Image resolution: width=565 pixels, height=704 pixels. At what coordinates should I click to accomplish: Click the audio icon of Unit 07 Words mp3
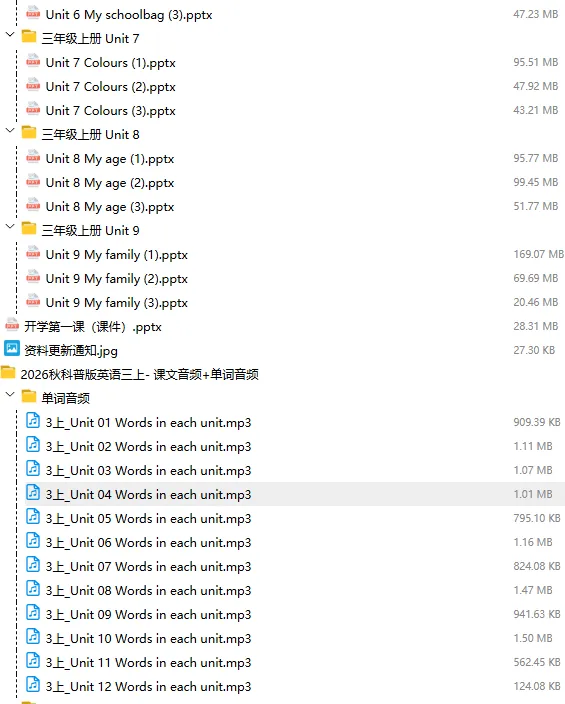pos(33,565)
